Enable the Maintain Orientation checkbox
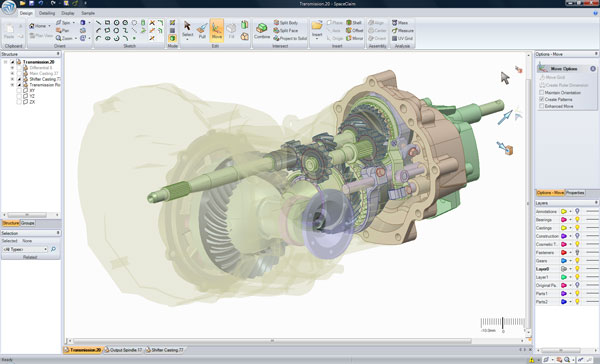 tap(541, 93)
